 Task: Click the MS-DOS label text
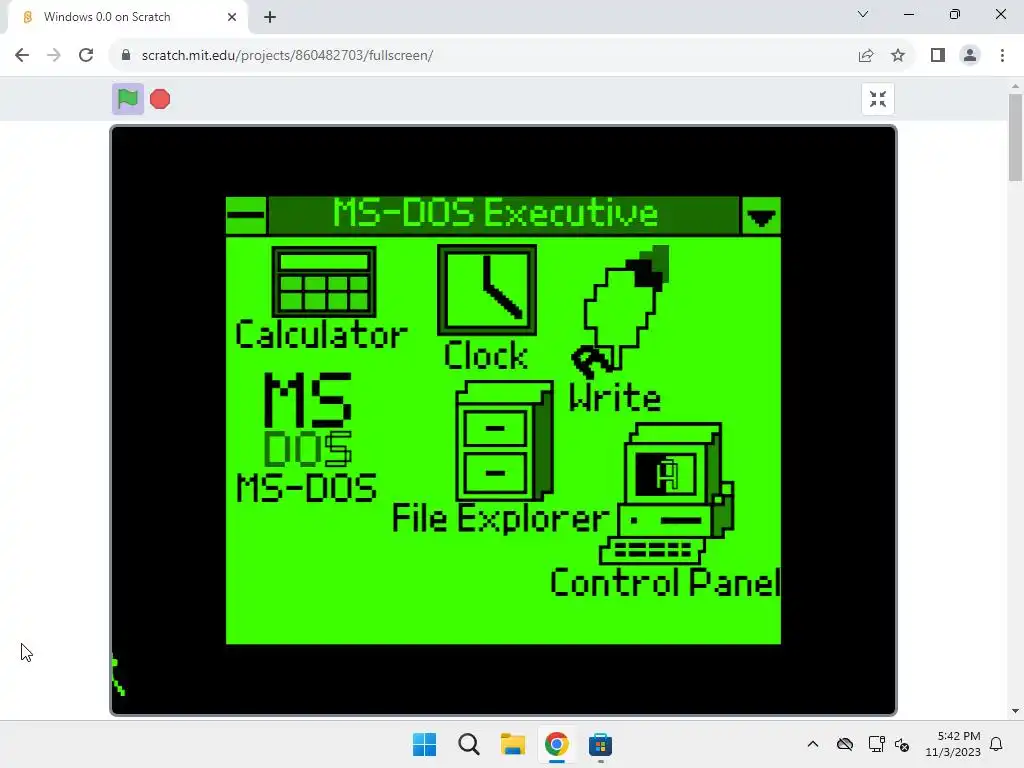click(x=306, y=488)
